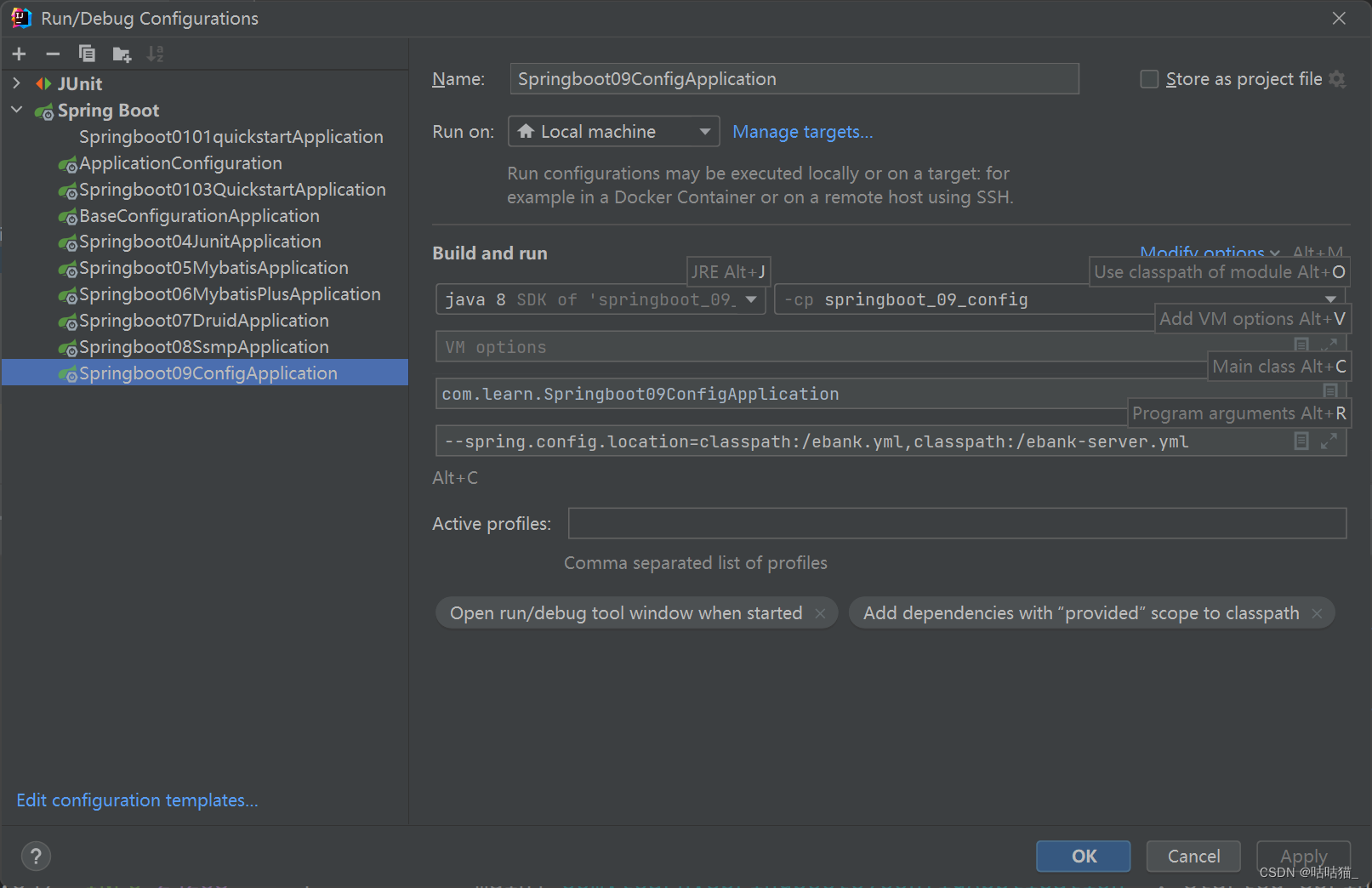
Task: Create a new configuration folder
Action: tap(122, 53)
